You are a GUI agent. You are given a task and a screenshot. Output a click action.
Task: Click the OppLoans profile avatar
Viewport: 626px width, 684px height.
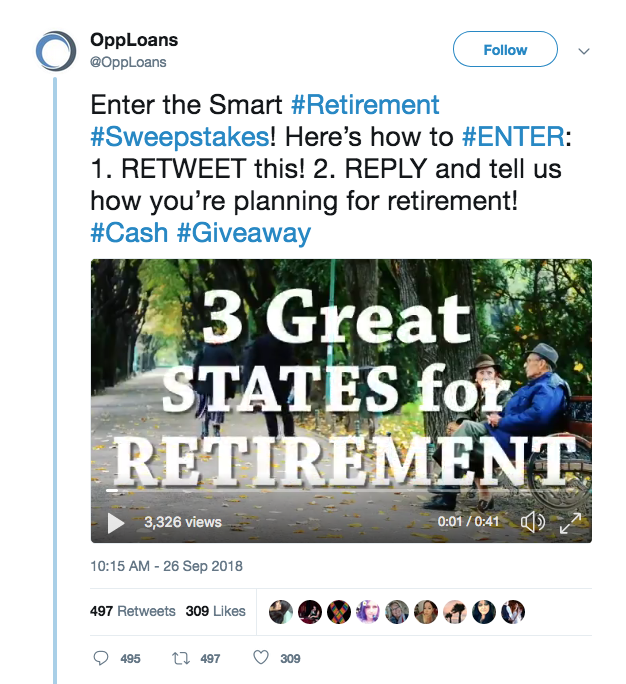(x=56, y=51)
